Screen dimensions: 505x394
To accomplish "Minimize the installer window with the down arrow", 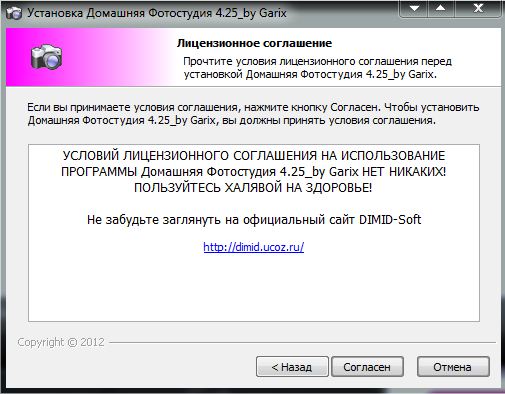I will [414, 8].
